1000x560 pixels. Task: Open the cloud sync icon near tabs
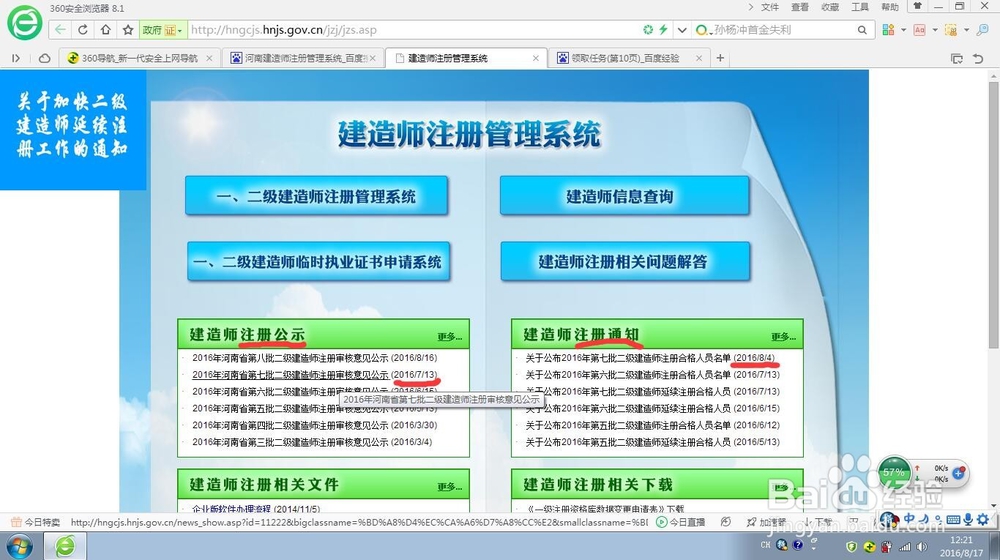pos(44,58)
